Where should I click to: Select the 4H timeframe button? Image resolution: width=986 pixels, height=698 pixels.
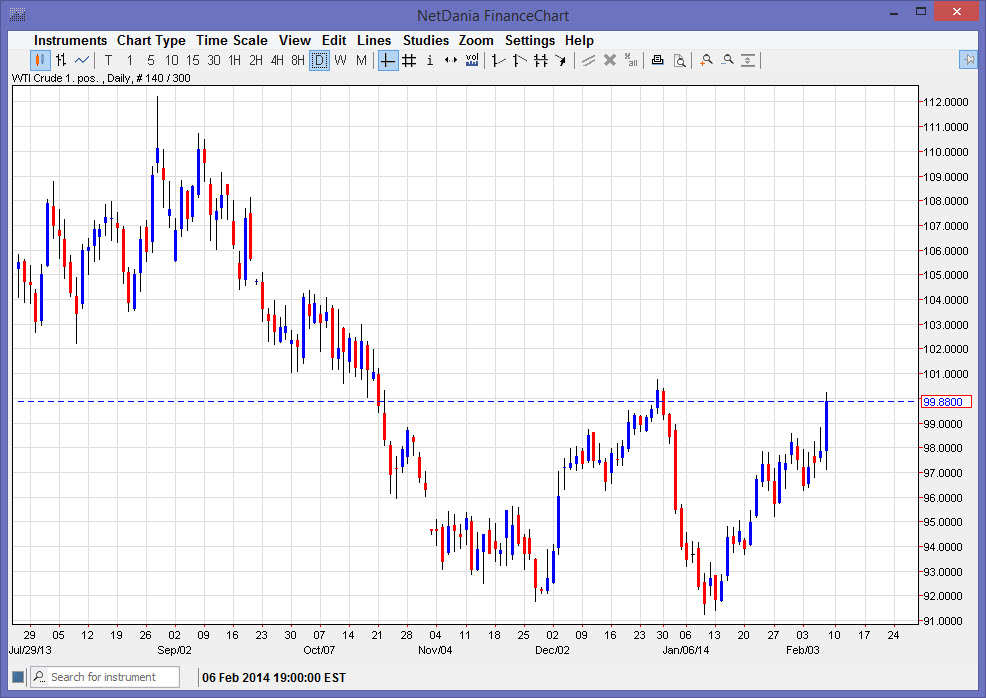pyautogui.click(x=277, y=60)
